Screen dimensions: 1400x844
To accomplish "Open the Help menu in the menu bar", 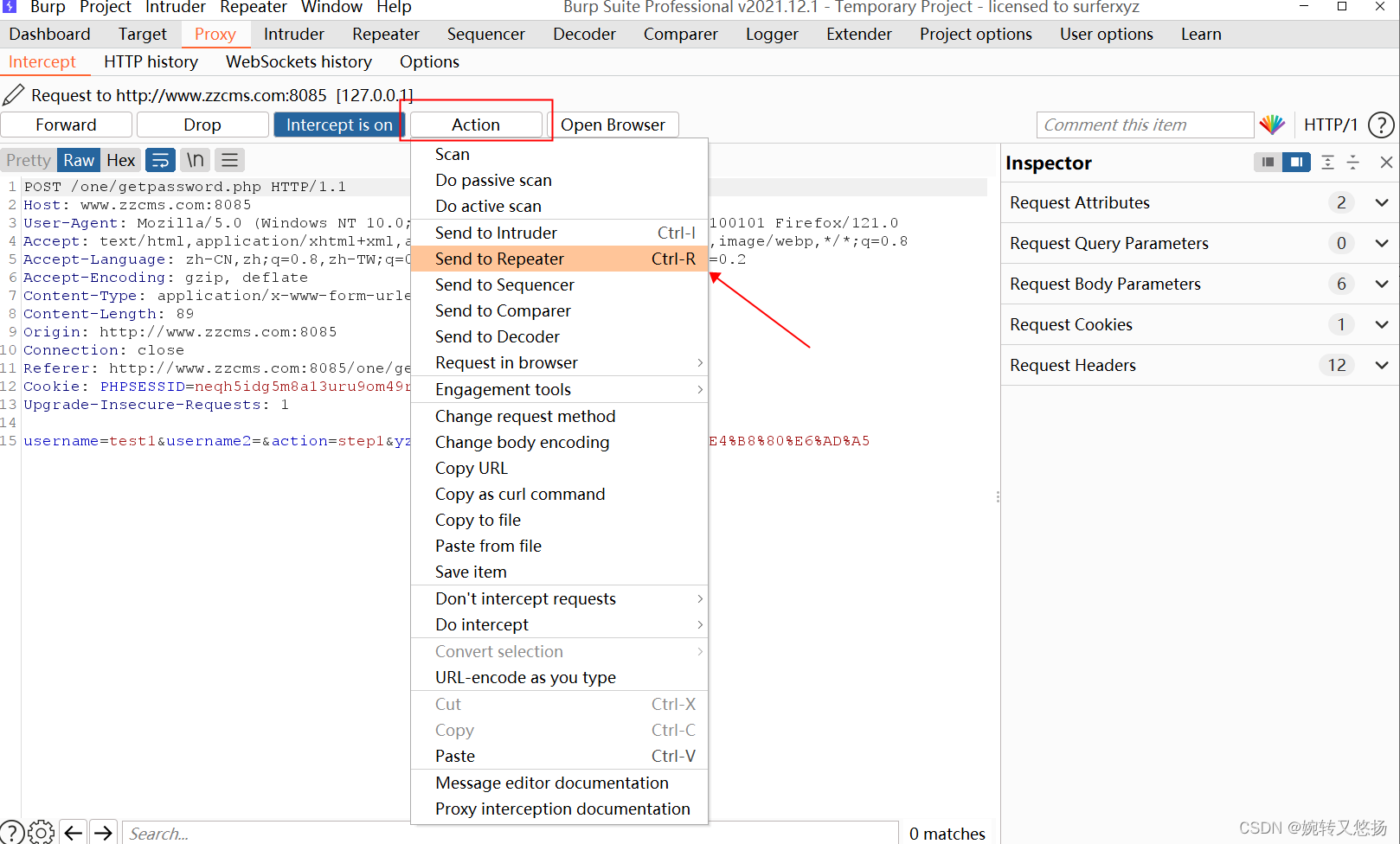I will pyautogui.click(x=394, y=7).
